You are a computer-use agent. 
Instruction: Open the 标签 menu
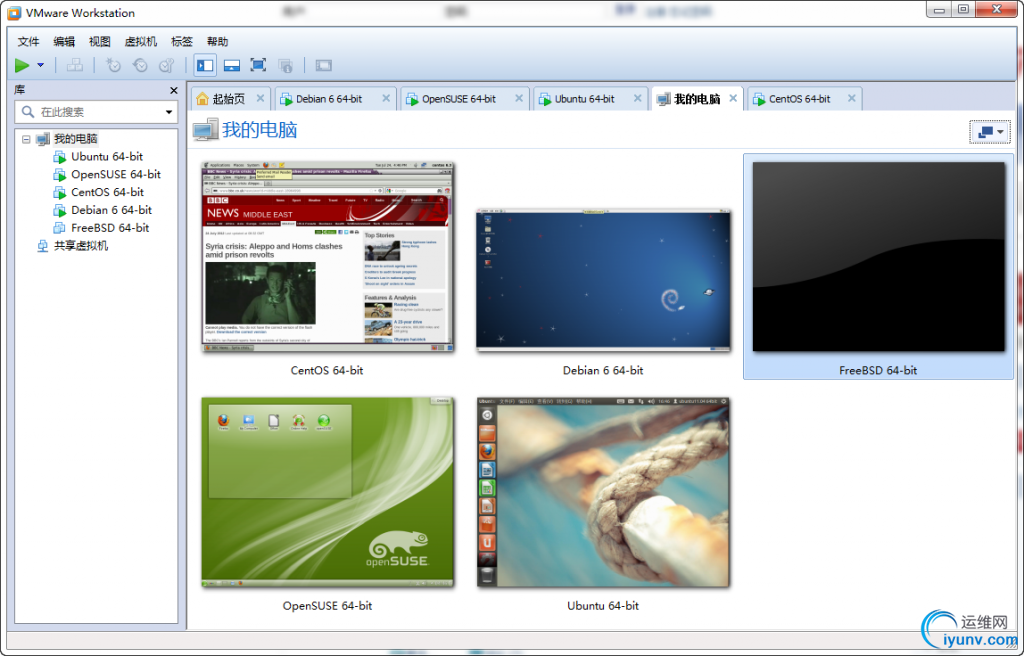[182, 42]
